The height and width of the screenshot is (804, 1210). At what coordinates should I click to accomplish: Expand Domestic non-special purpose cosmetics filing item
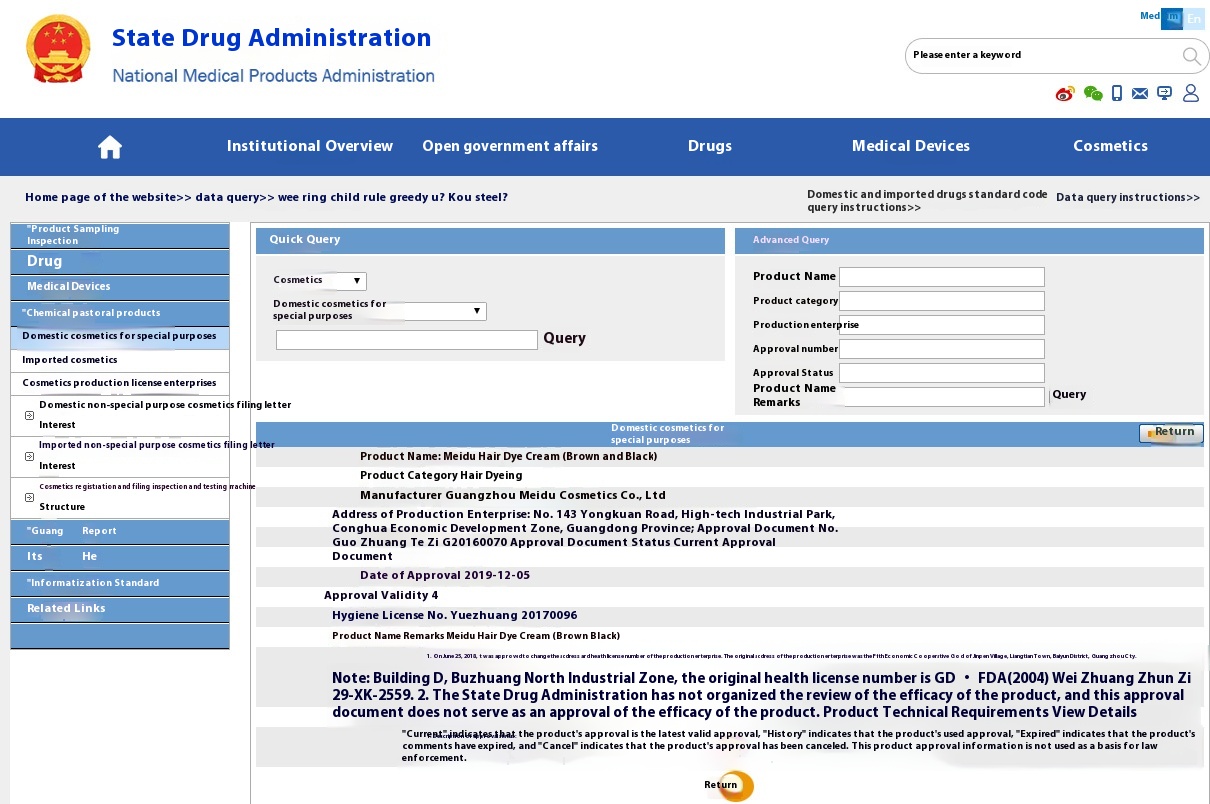tap(30, 415)
